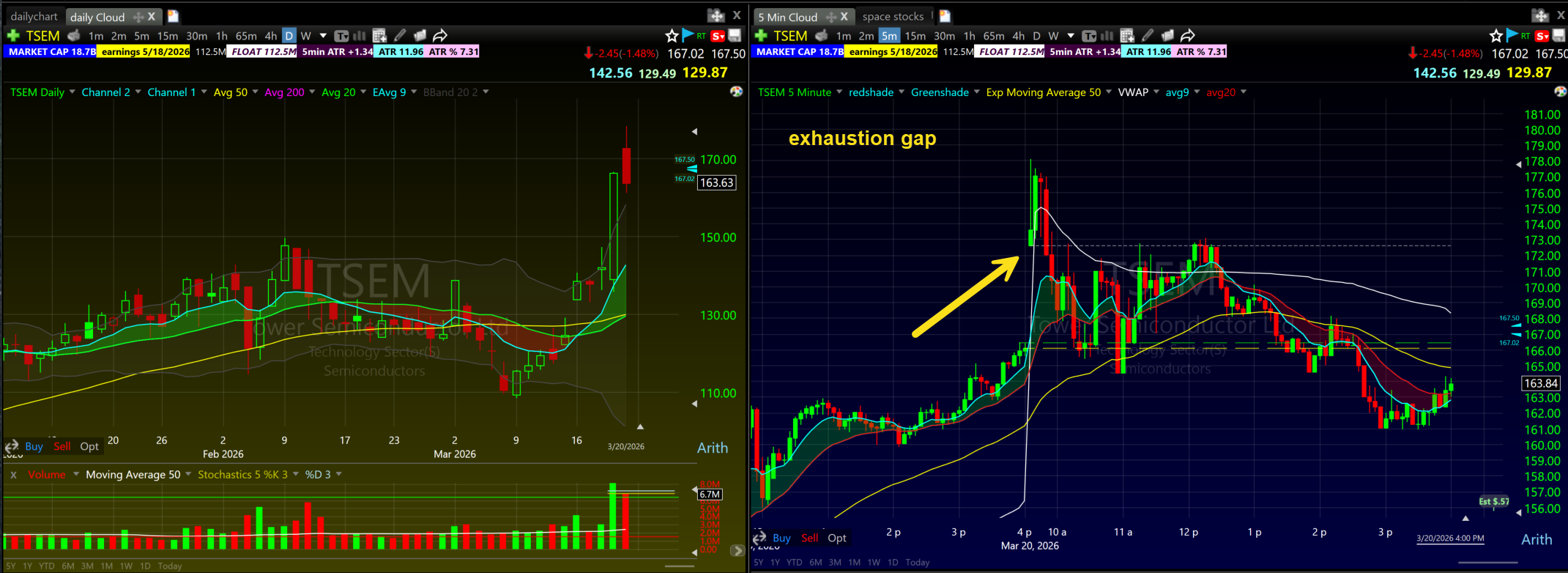Click the notes icon in left chart toolbar
Image resolution: width=1568 pixels, height=573 pixels.
420,35
